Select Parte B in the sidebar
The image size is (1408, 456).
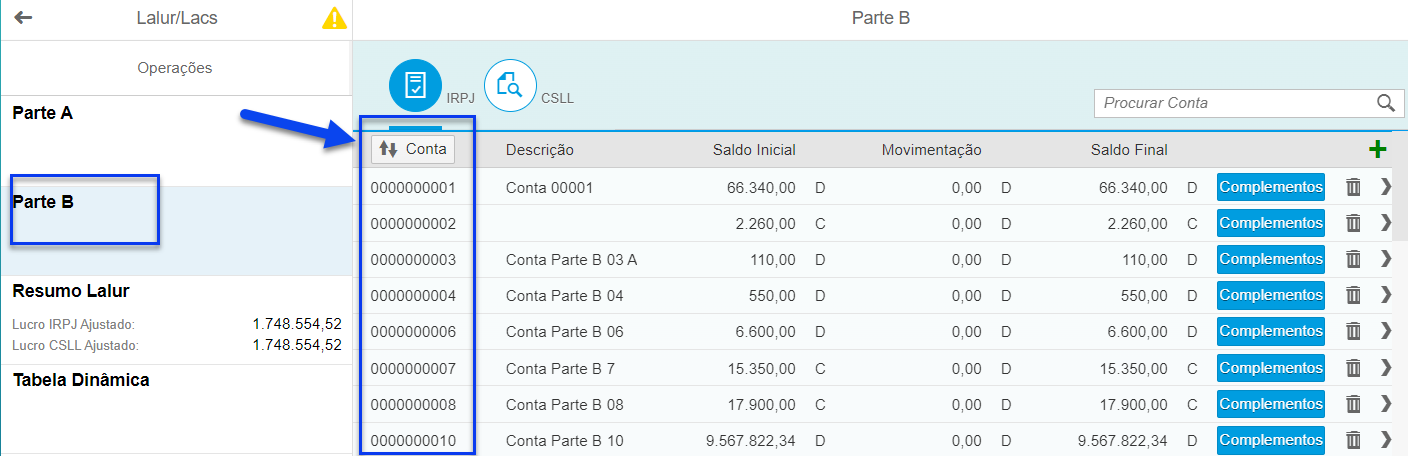176,230
